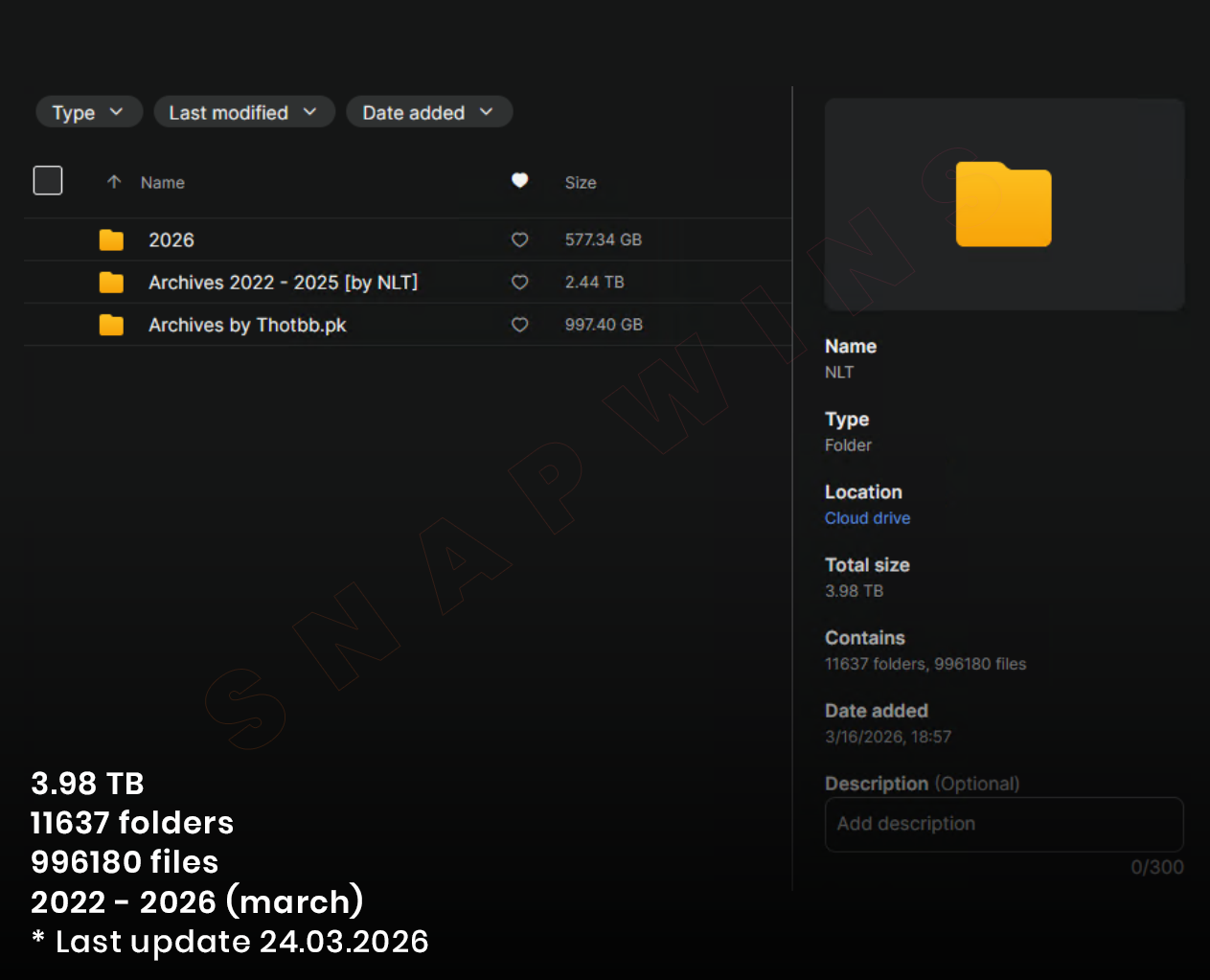
Task: Mark Archives by Thotbb.pk as favourite
Action: (x=519, y=325)
